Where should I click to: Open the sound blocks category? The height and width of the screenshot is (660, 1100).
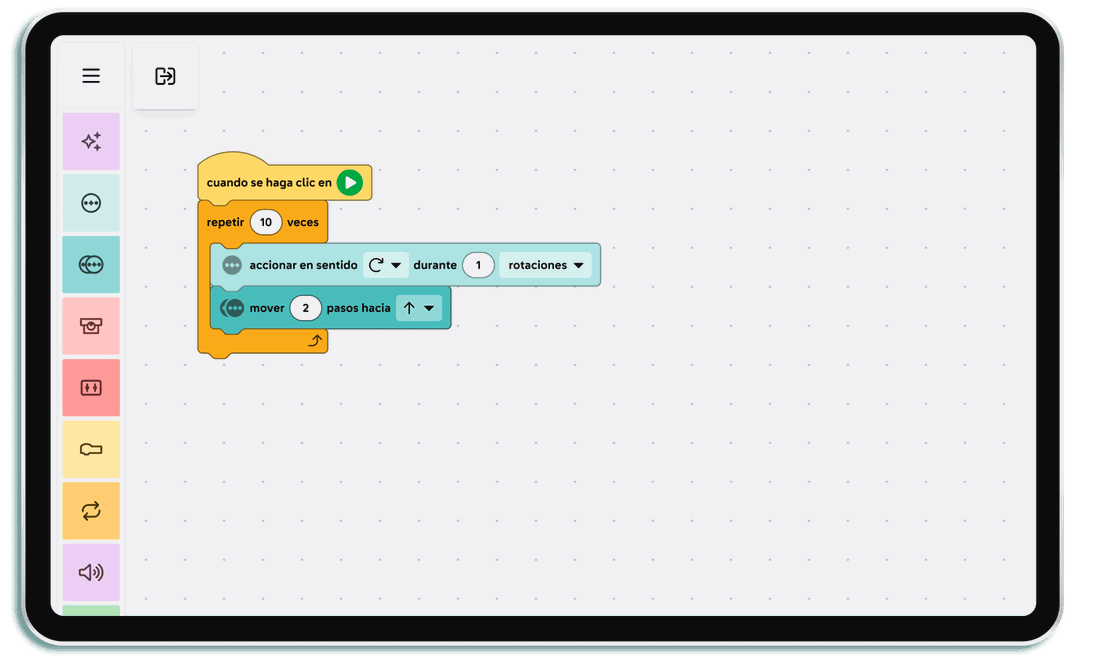(x=91, y=572)
